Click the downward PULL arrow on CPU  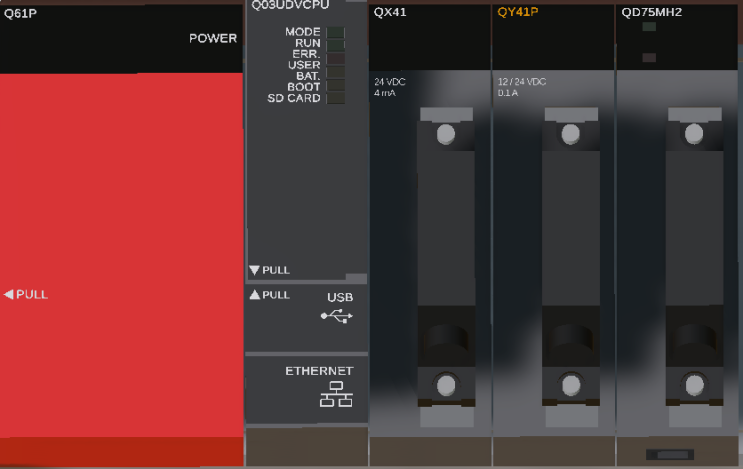[254, 270]
